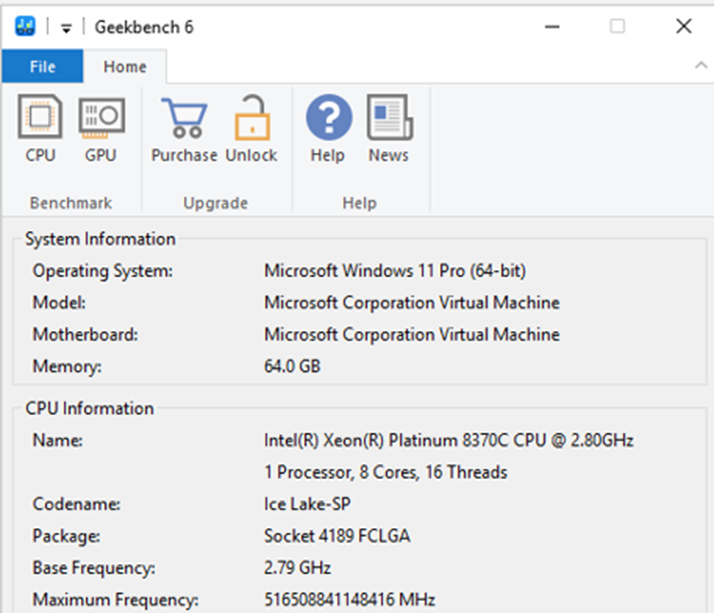Click the 'Geekbench 6' window title
714x613 pixels.
[x=144, y=27]
